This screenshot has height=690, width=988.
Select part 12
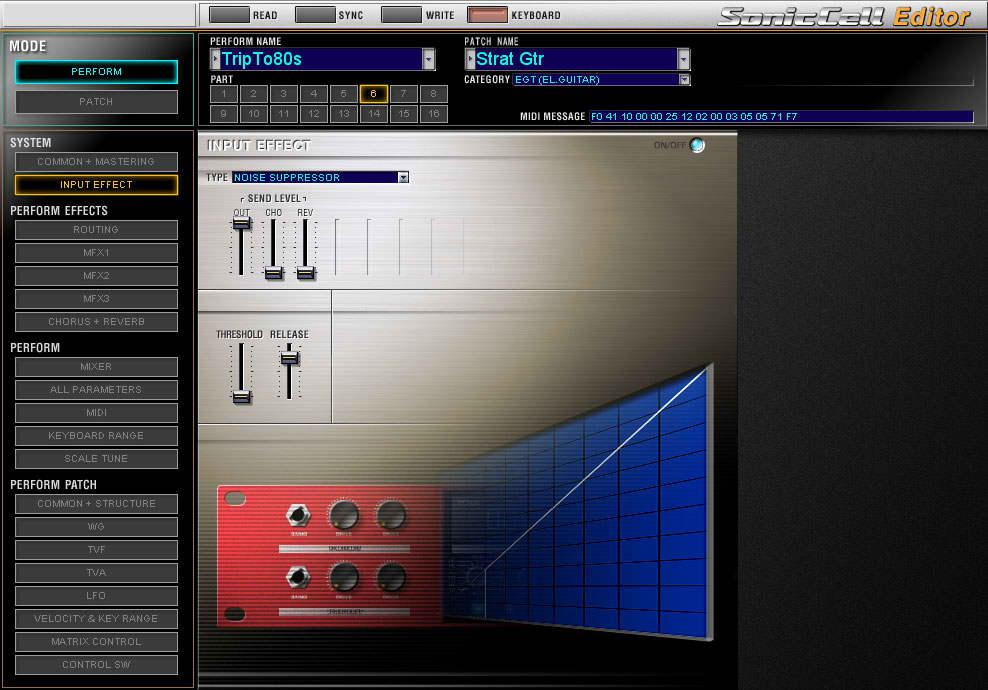coord(313,114)
